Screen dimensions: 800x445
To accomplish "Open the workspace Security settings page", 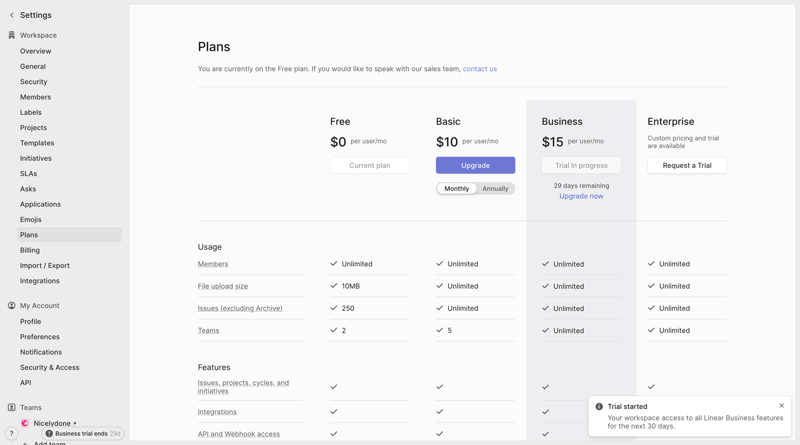I will coord(34,82).
